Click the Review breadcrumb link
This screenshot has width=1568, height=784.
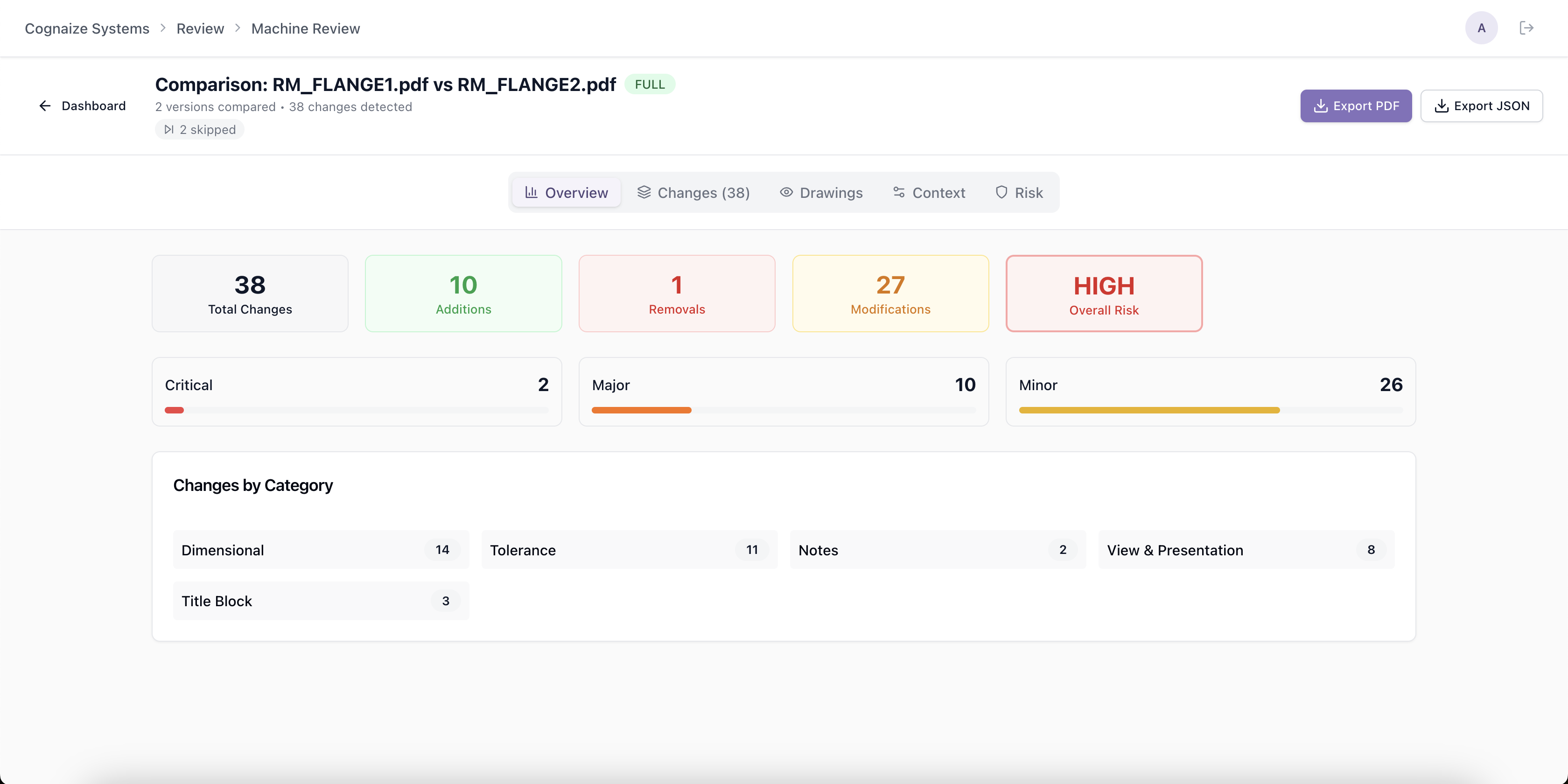tap(200, 28)
